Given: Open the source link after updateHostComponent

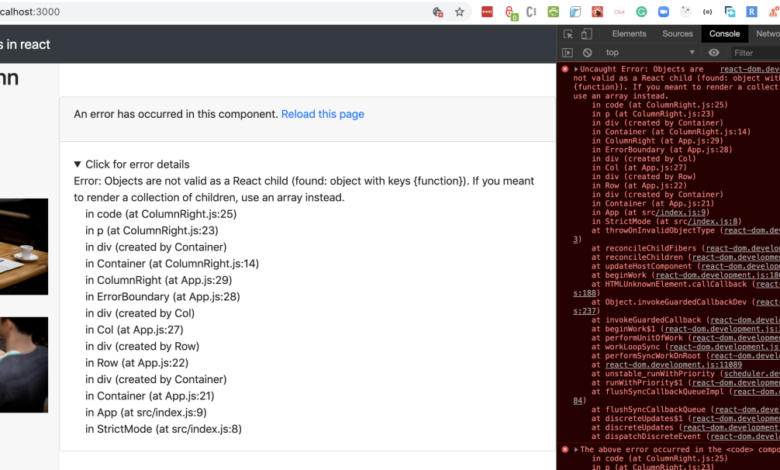Looking at the screenshot, I should click(740, 266).
